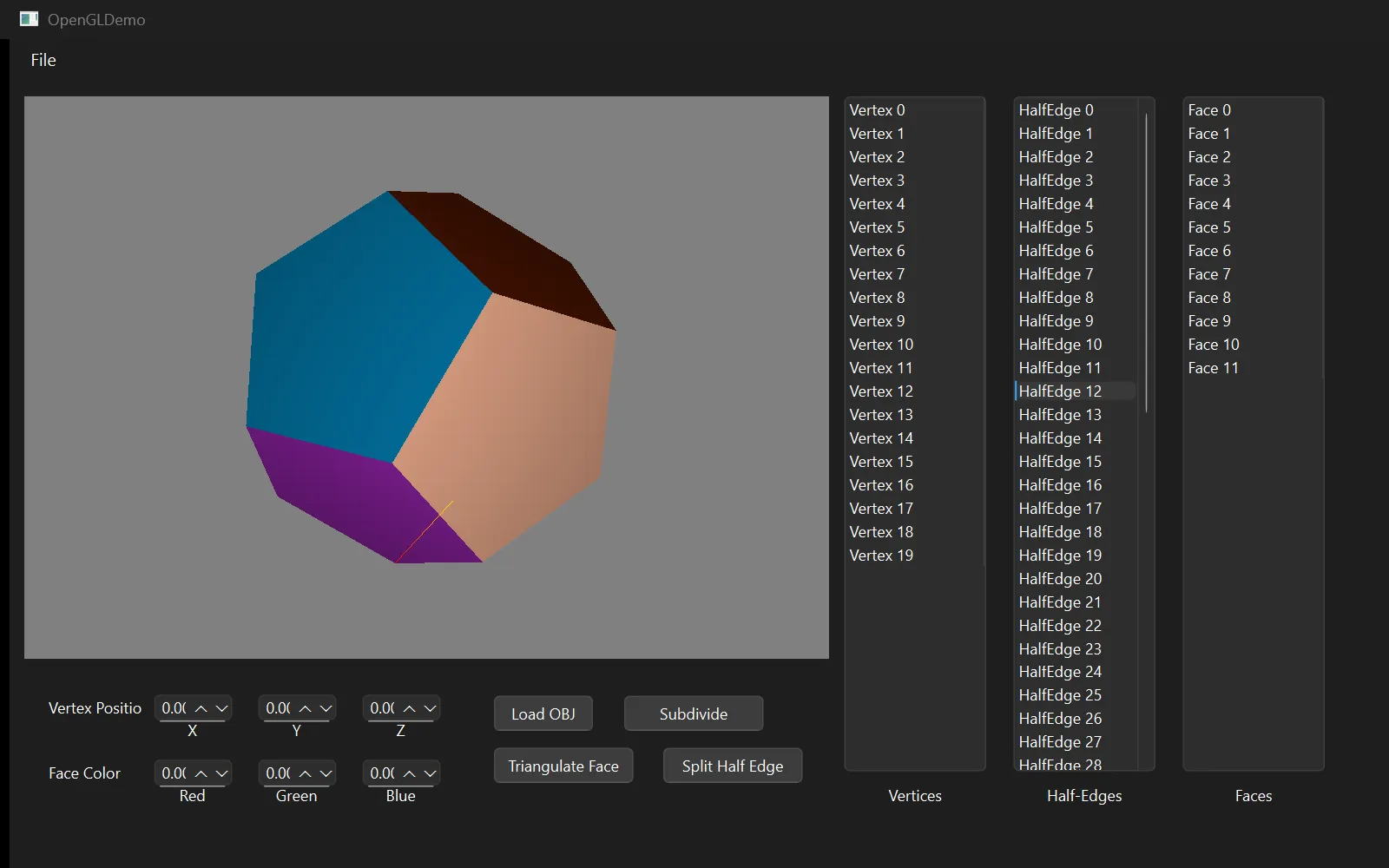The width and height of the screenshot is (1389, 868).
Task: Click the Half-Edges list scrollbar thumb
Action: [x=1147, y=262]
